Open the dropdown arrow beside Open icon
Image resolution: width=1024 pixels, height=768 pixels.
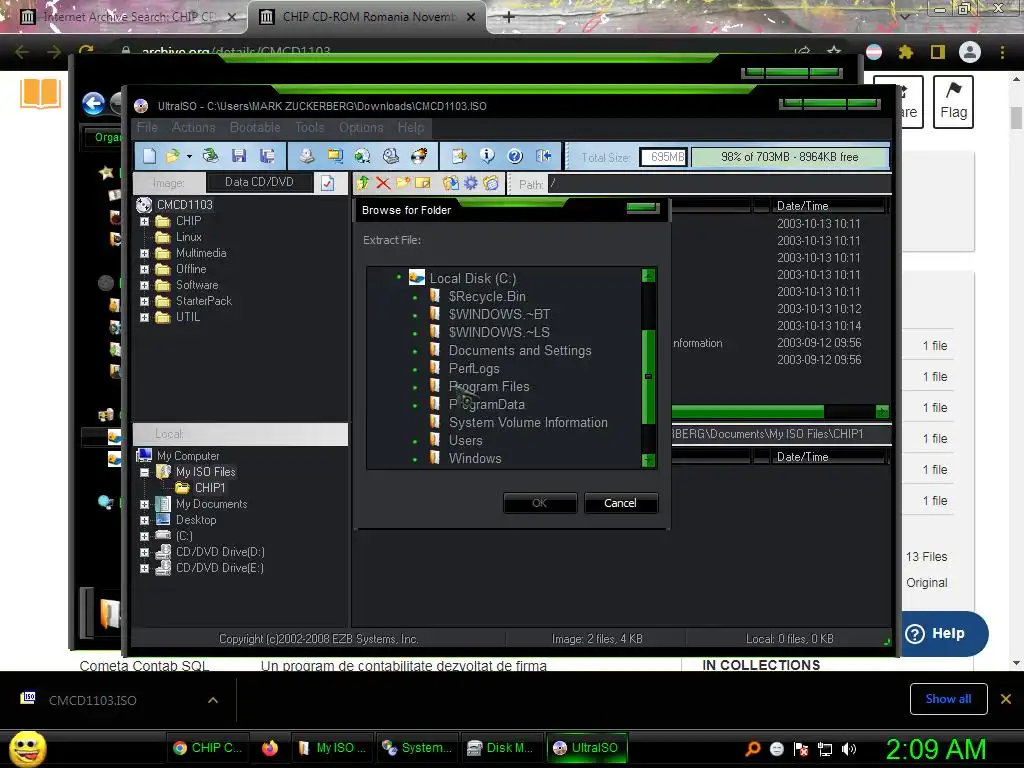tap(189, 157)
